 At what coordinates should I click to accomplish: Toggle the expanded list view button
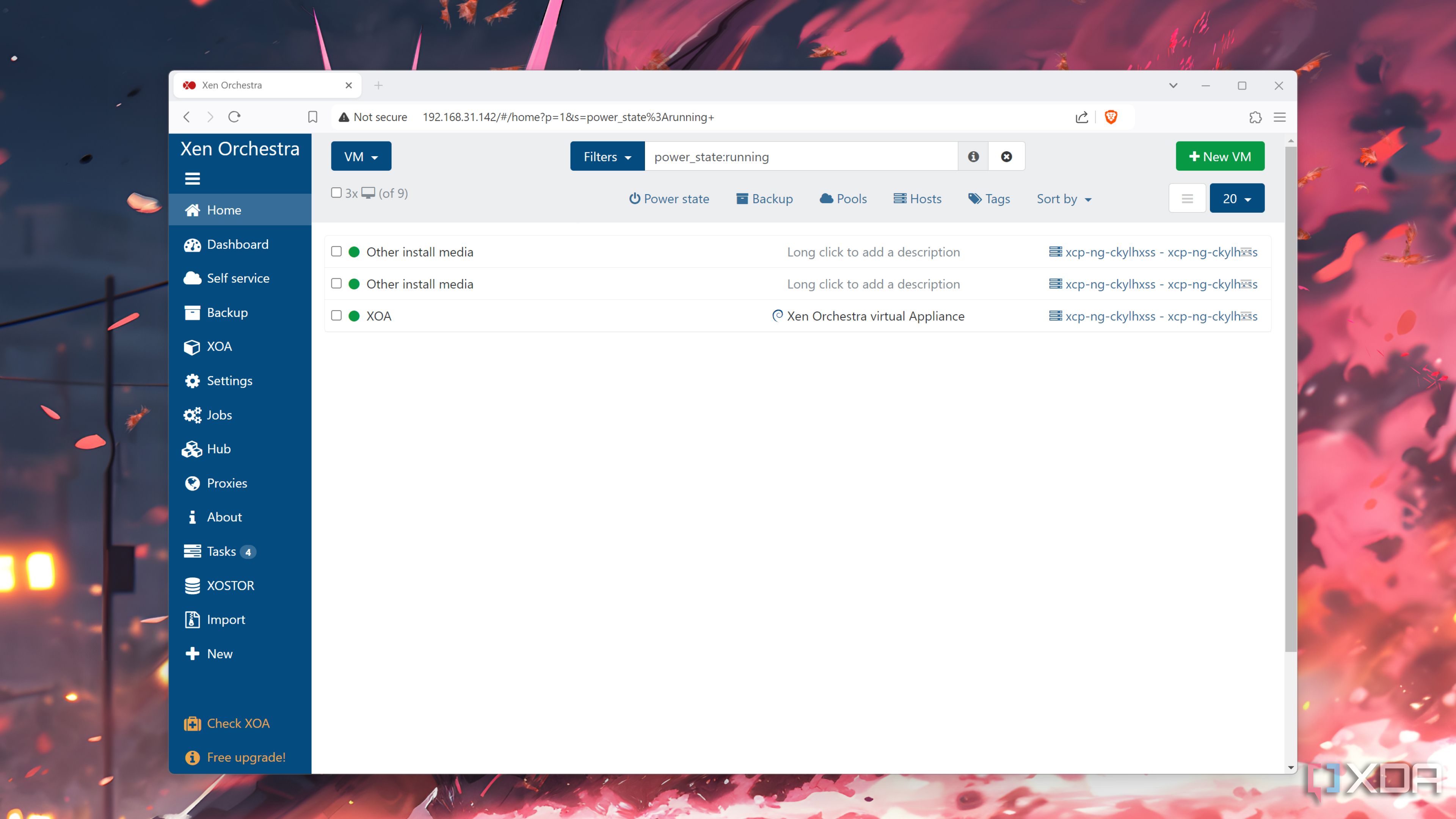(1187, 198)
